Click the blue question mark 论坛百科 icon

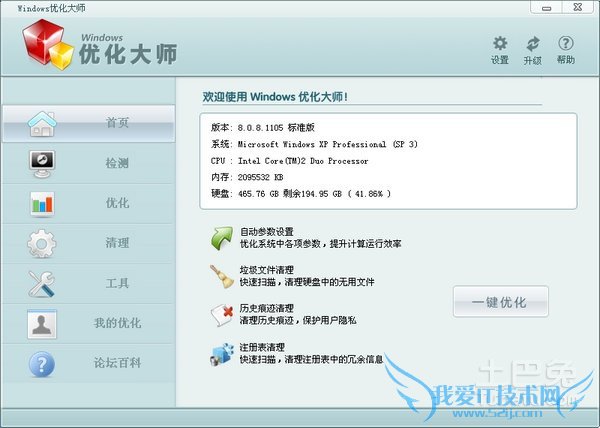[x=42, y=364]
